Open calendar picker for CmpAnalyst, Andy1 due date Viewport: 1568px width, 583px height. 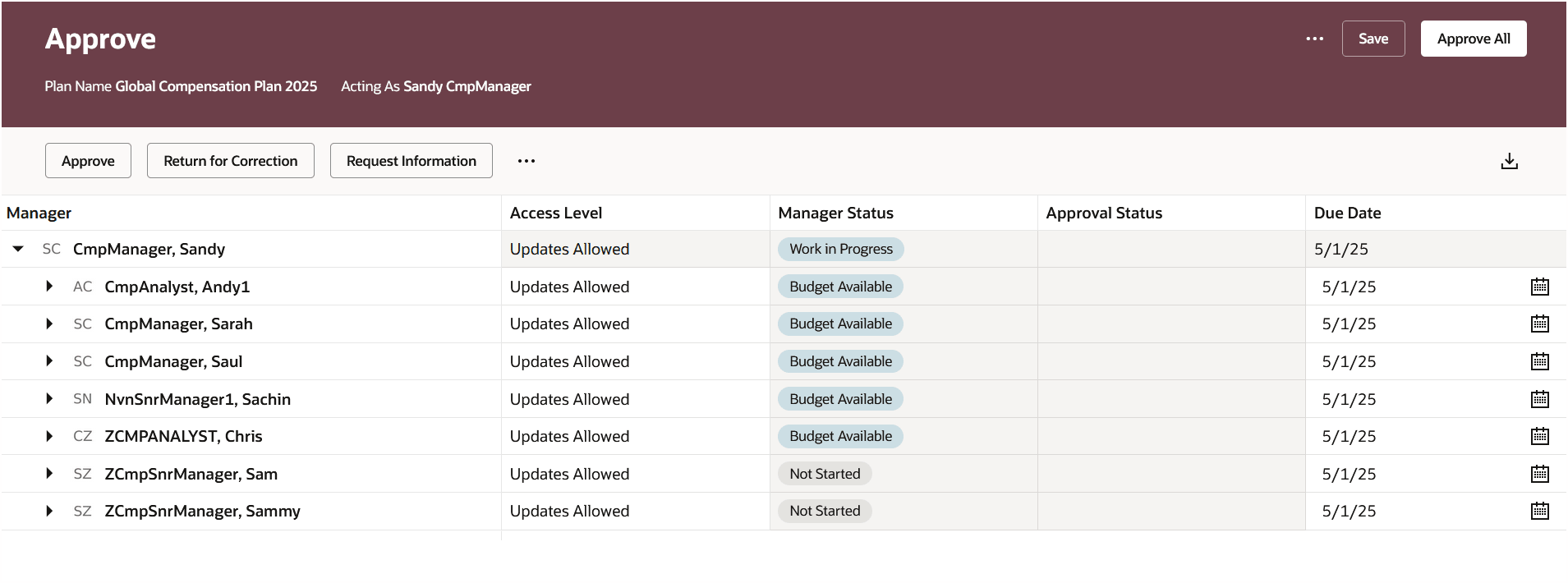pyautogui.click(x=1539, y=287)
